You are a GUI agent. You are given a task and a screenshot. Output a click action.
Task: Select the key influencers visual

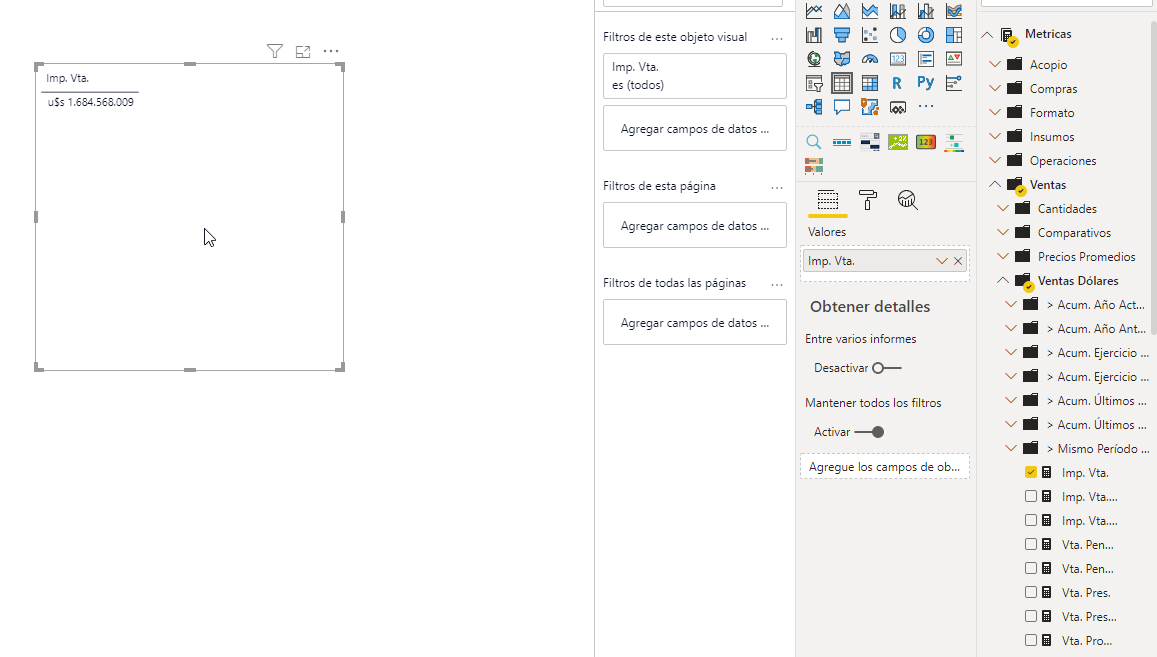pos(954,83)
